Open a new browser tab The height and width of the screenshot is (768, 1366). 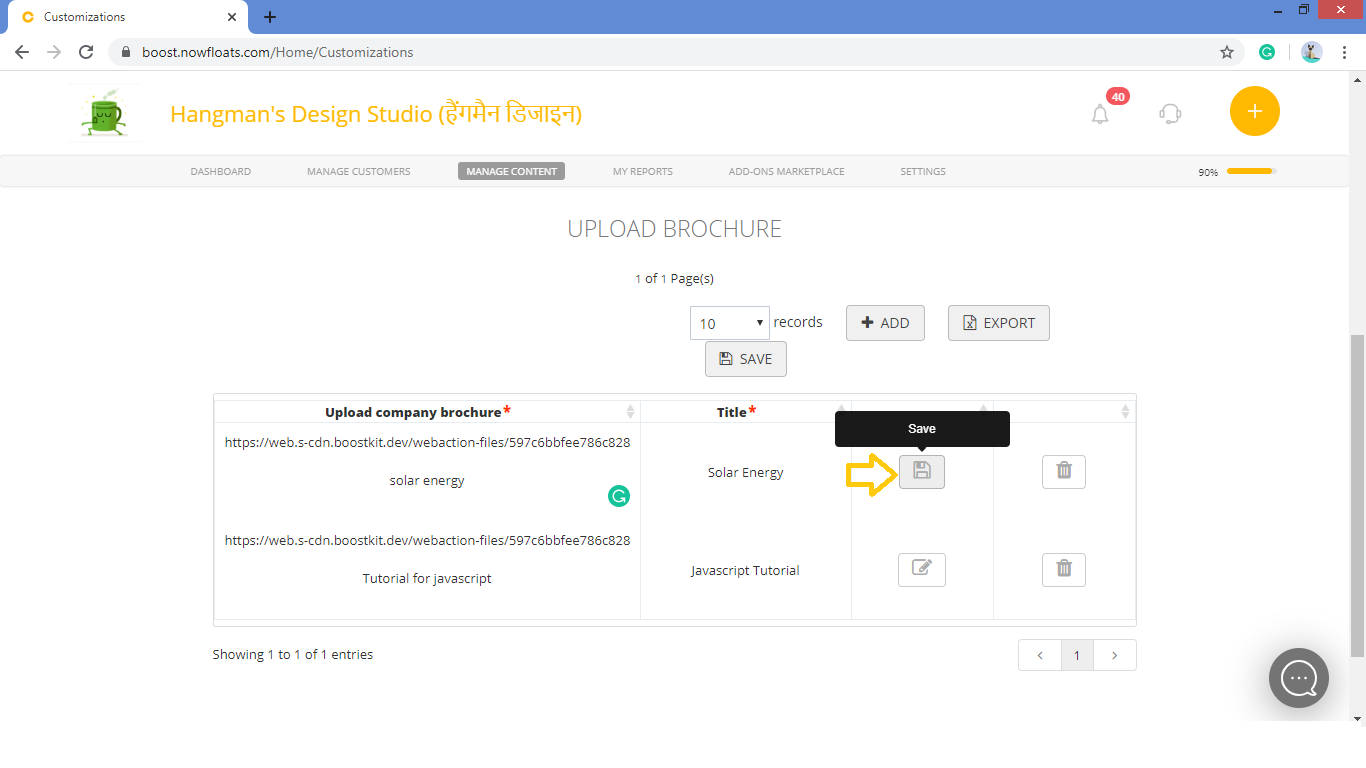click(x=270, y=17)
